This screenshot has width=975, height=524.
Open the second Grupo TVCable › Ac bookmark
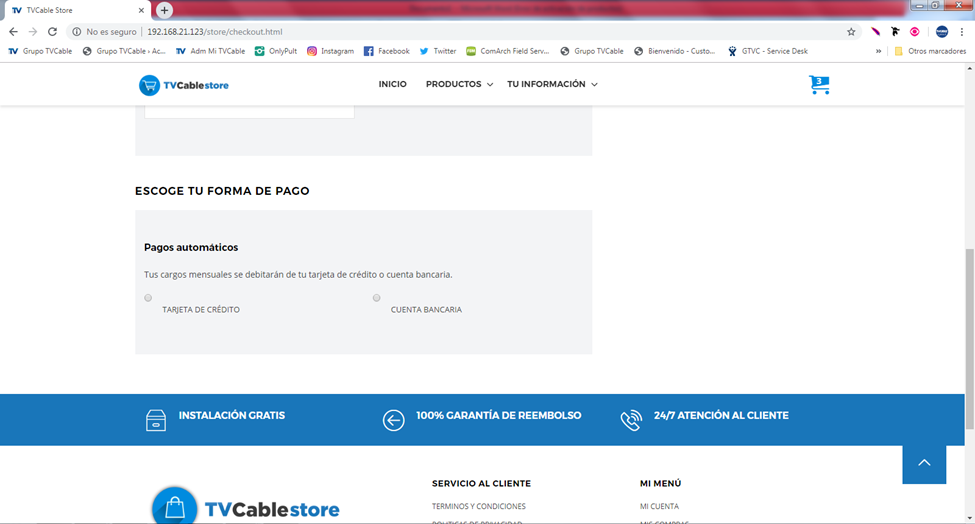(x=124, y=51)
